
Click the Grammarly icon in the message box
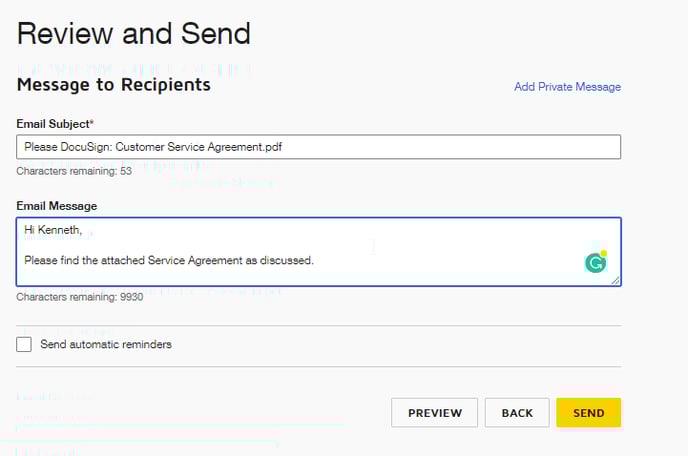click(x=595, y=263)
